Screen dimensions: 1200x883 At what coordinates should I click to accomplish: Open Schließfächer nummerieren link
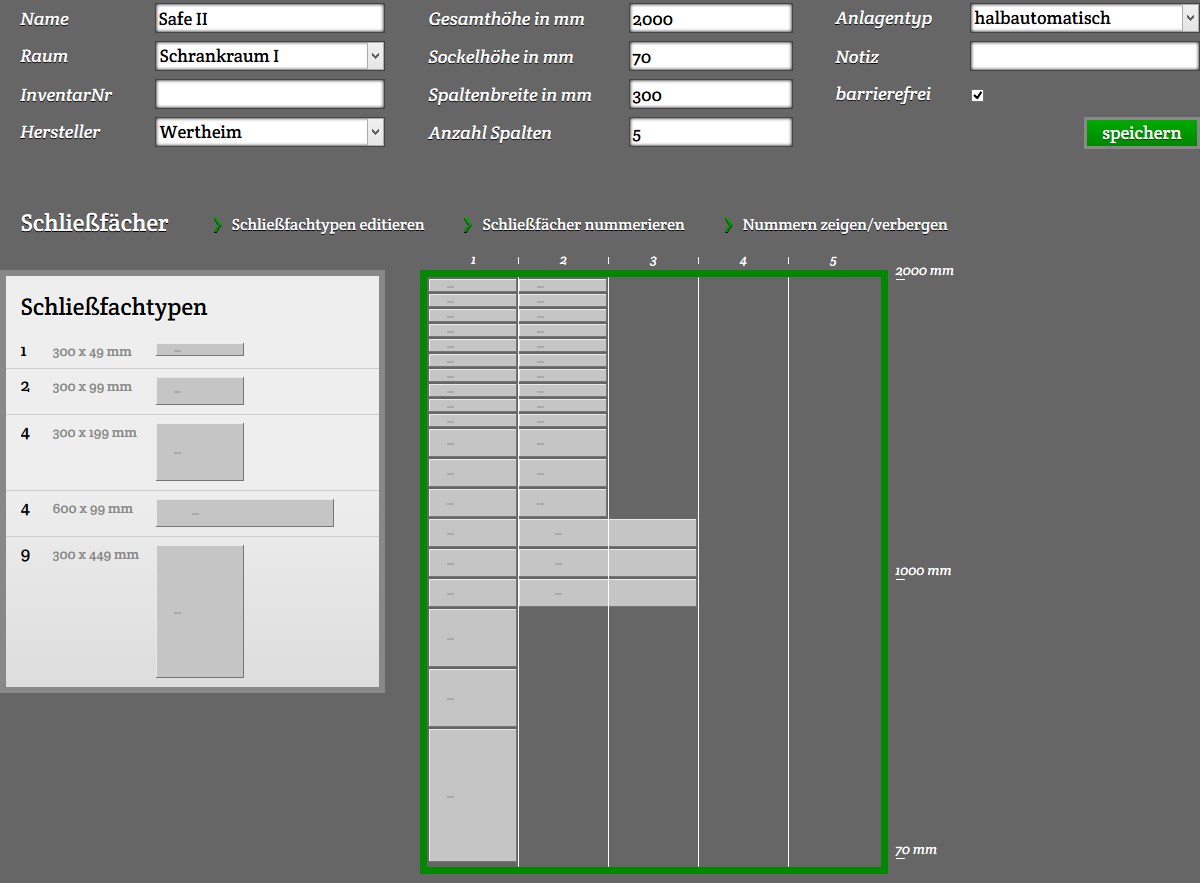pyautogui.click(x=583, y=225)
